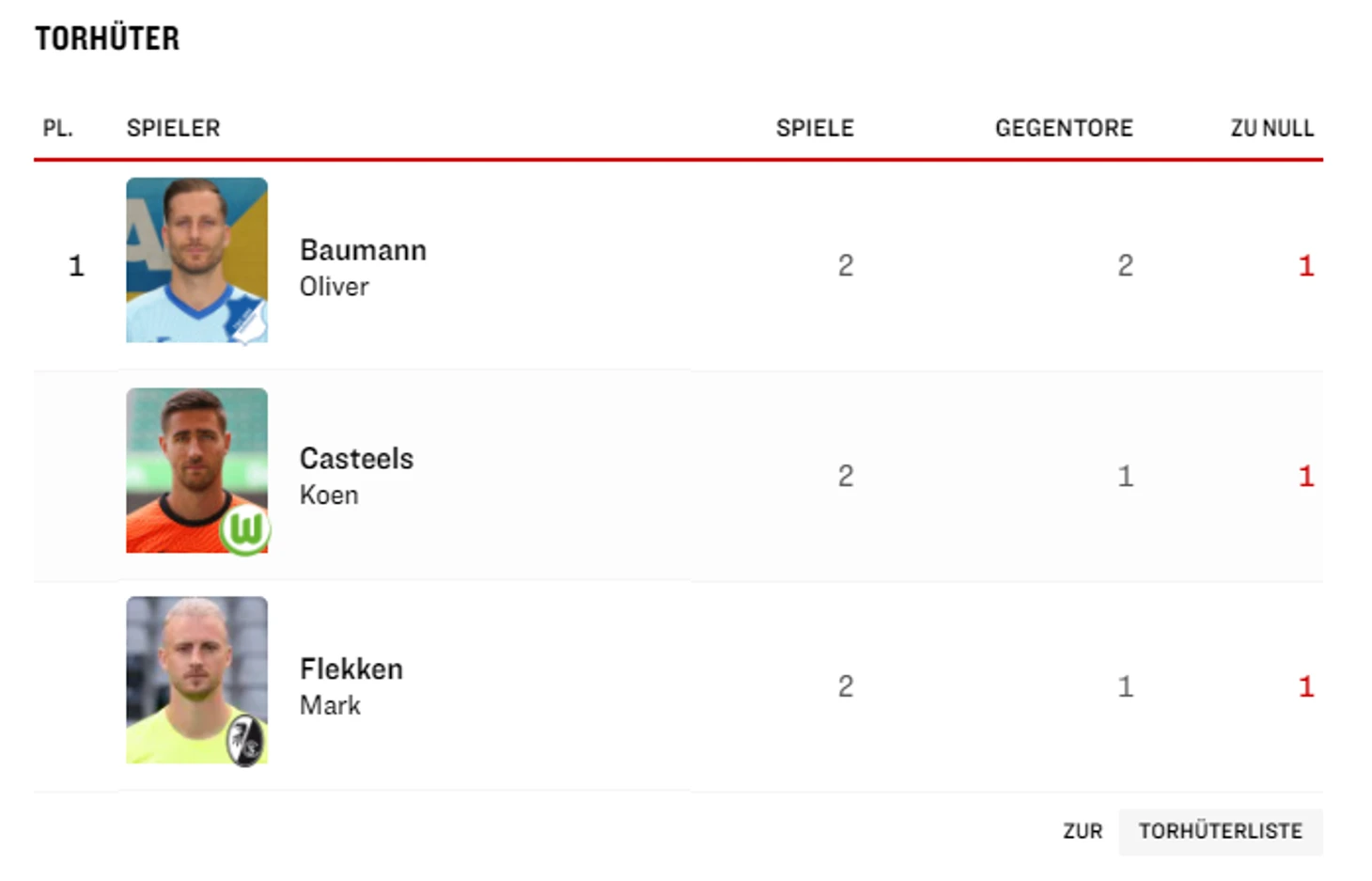Click Flekken's Spiele value of 2

pyautogui.click(x=846, y=686)
